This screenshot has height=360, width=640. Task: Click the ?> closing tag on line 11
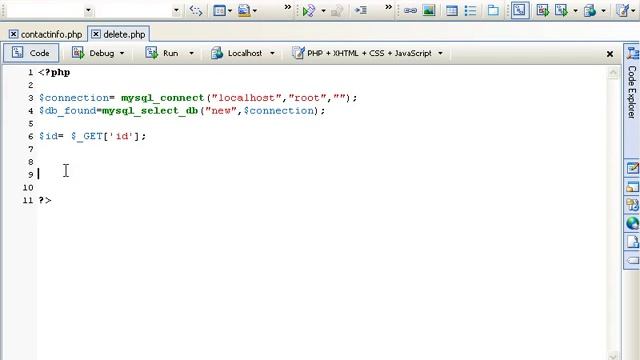45,200
